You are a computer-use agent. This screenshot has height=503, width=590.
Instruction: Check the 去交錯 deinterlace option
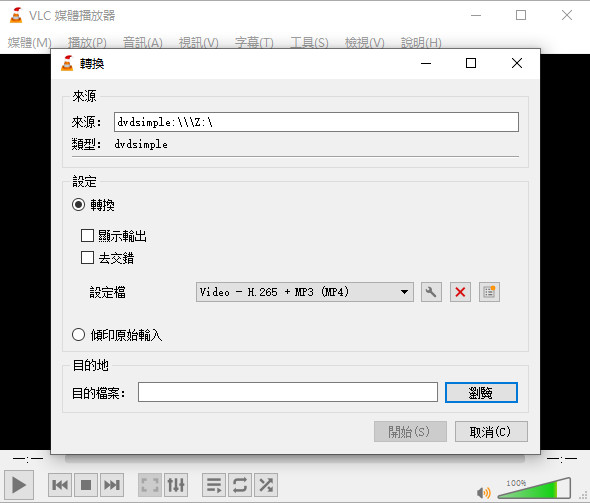point(87,258)
